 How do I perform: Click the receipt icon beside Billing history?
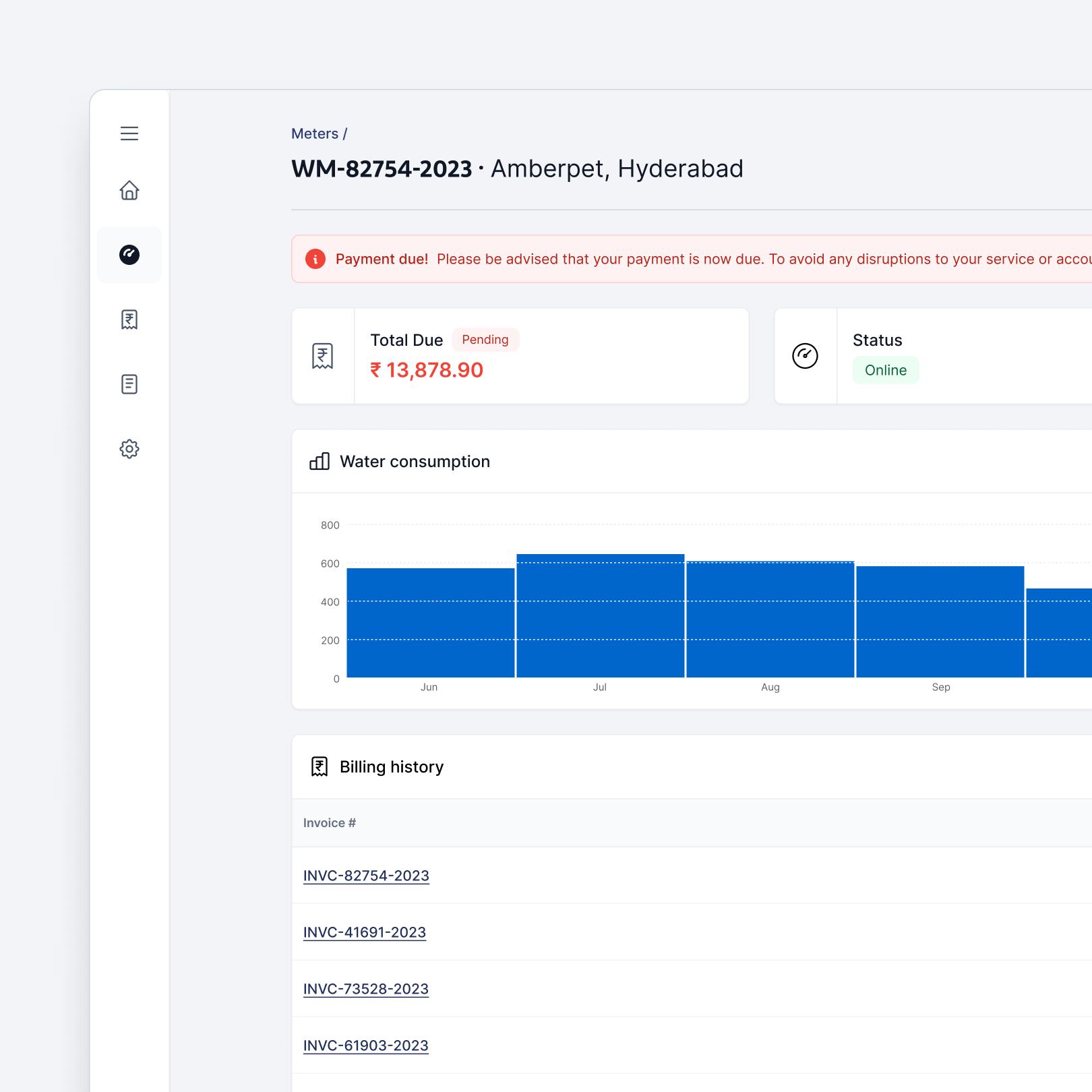[x=319, y=766]
